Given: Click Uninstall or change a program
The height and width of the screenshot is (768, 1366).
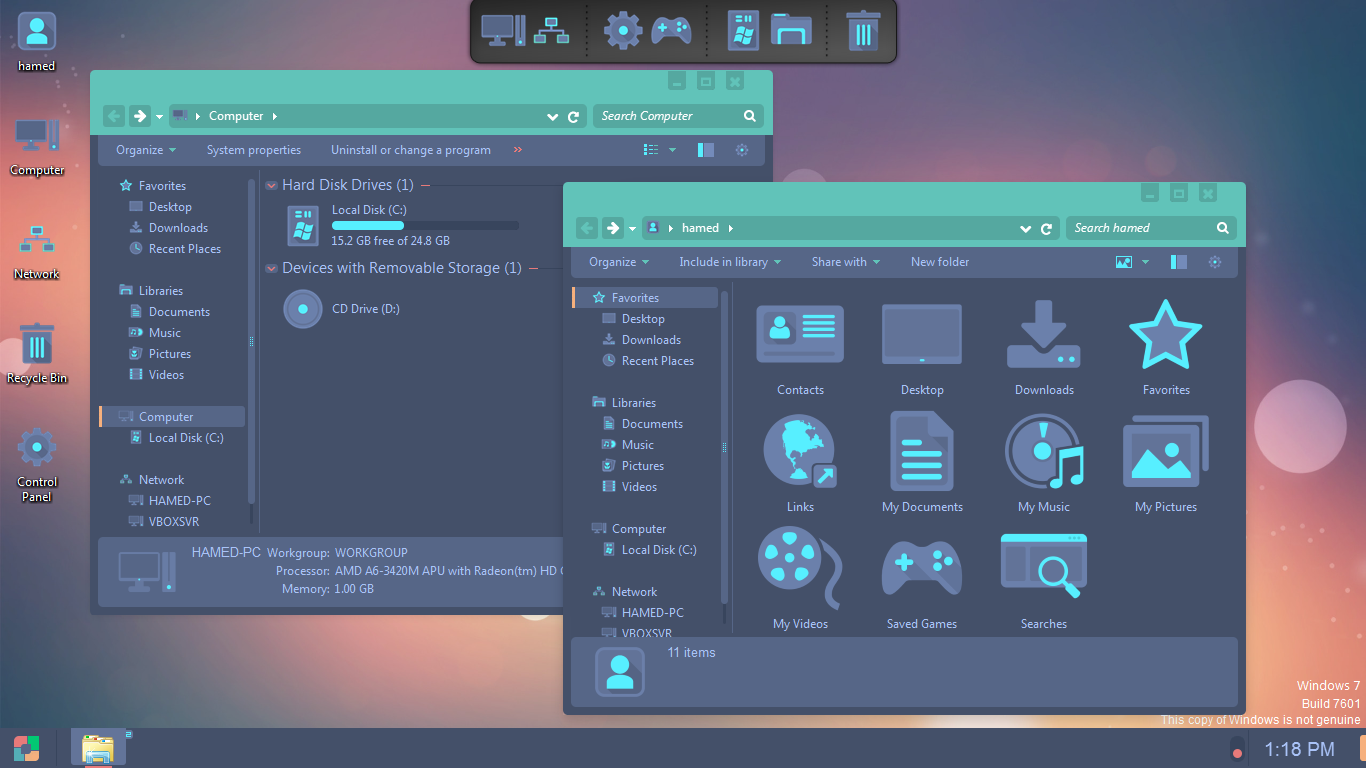Looking at the screenshot, I should pyautogui.click(x=410, y=150).
